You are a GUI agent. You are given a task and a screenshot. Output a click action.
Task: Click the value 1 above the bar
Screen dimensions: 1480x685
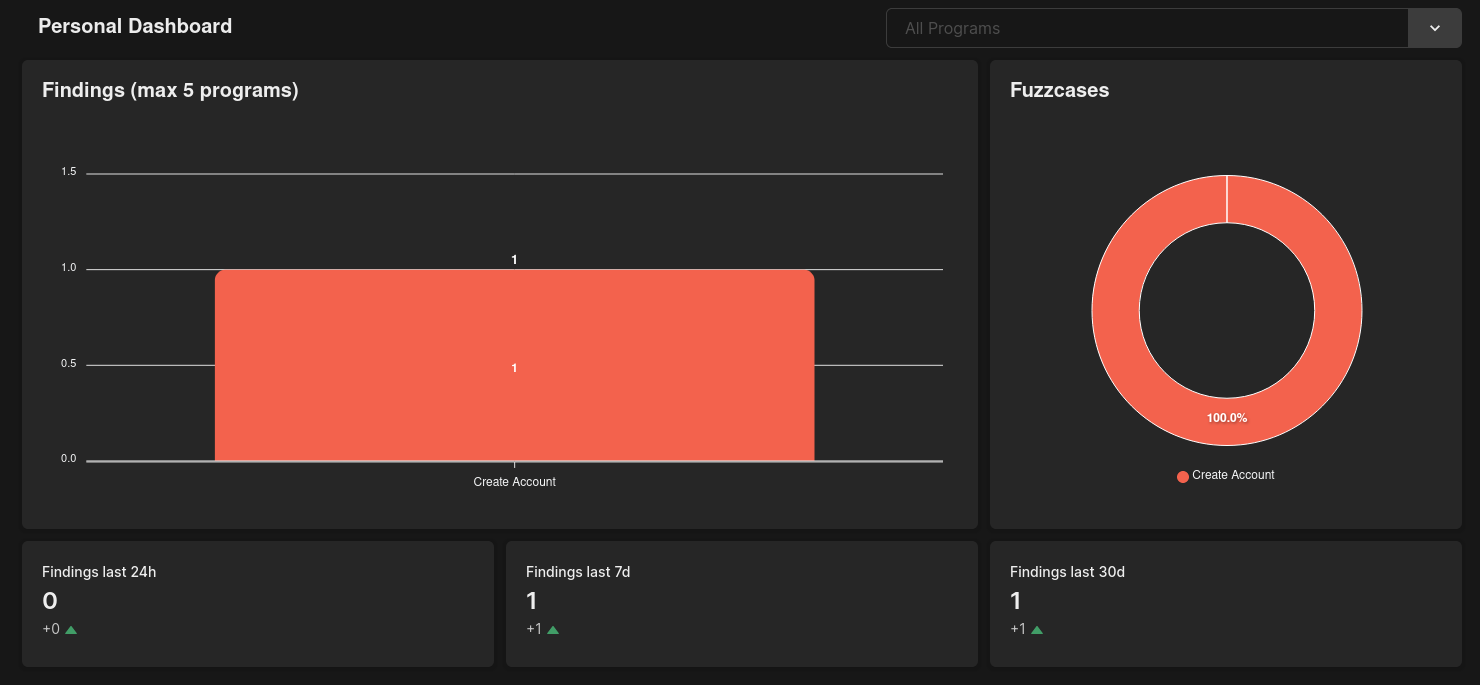[514, 260]
